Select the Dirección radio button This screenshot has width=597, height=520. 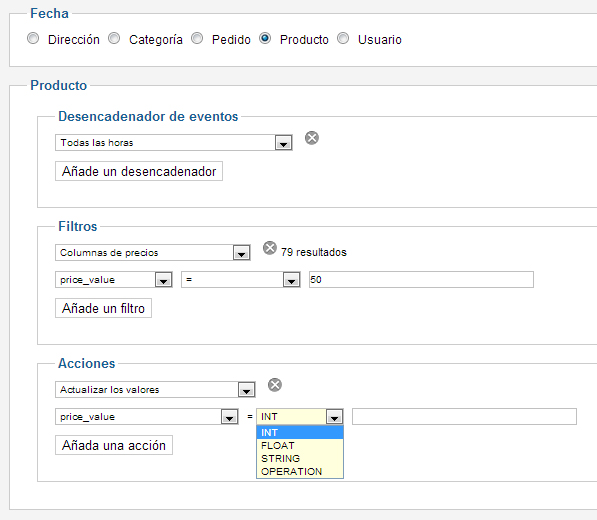(33, 38)
